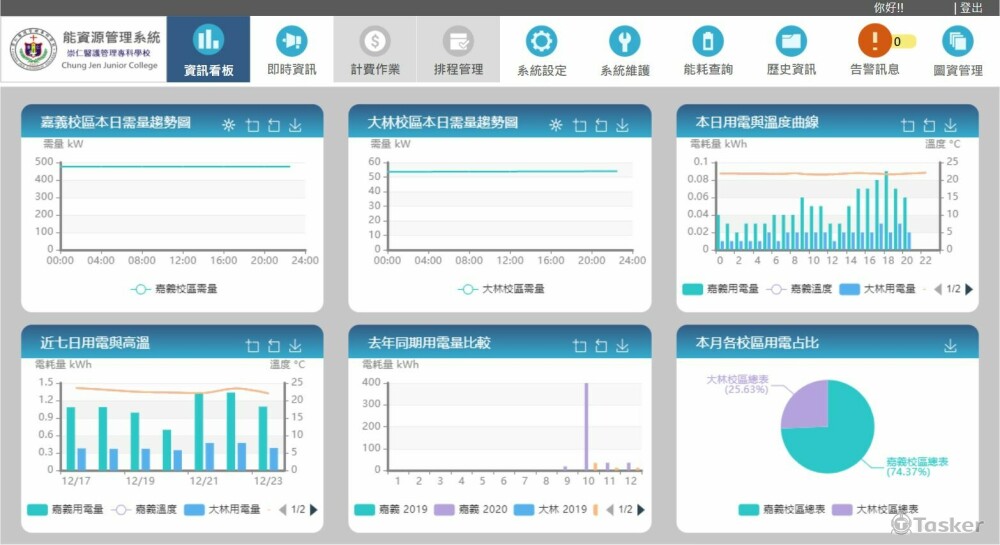Viewport: 1000px width, 545px height.
Task: Go to next legend page in 去年同期用電量比較
Action: click(641, 509)
